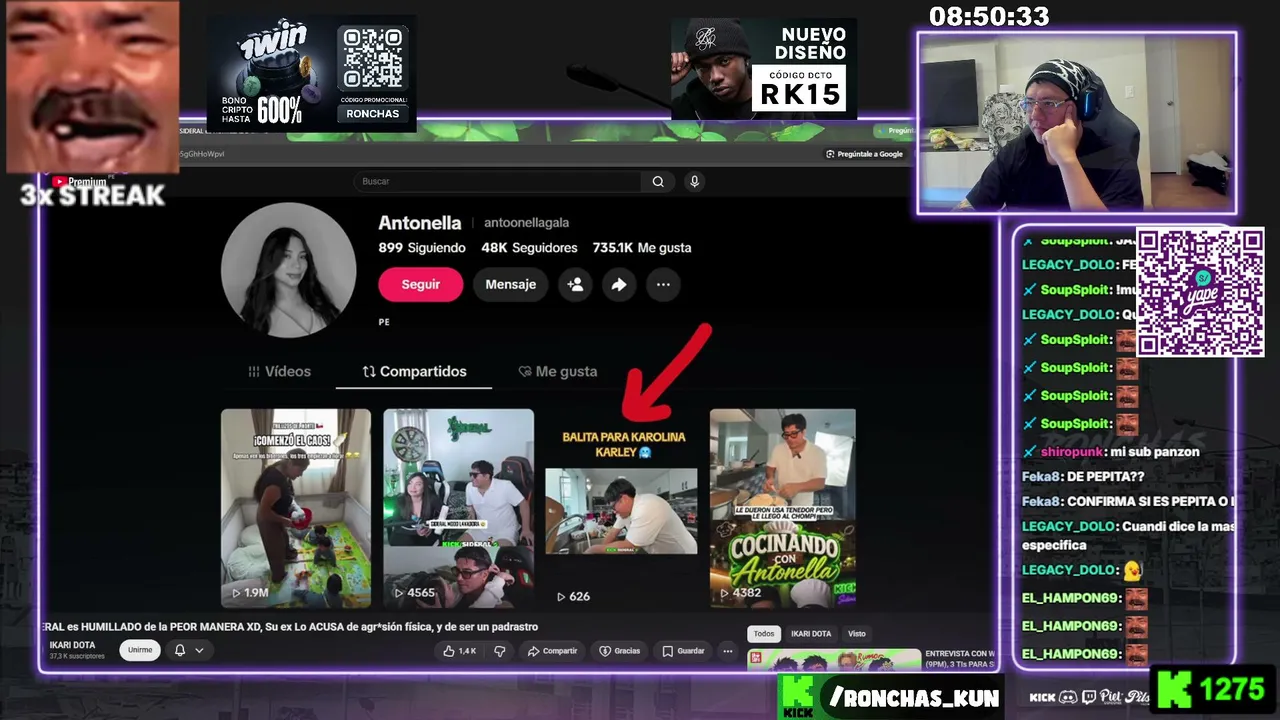The image size is (1280, 720).
Task: Open the three-dot profile options menu
Action: [x=663, y=284]
